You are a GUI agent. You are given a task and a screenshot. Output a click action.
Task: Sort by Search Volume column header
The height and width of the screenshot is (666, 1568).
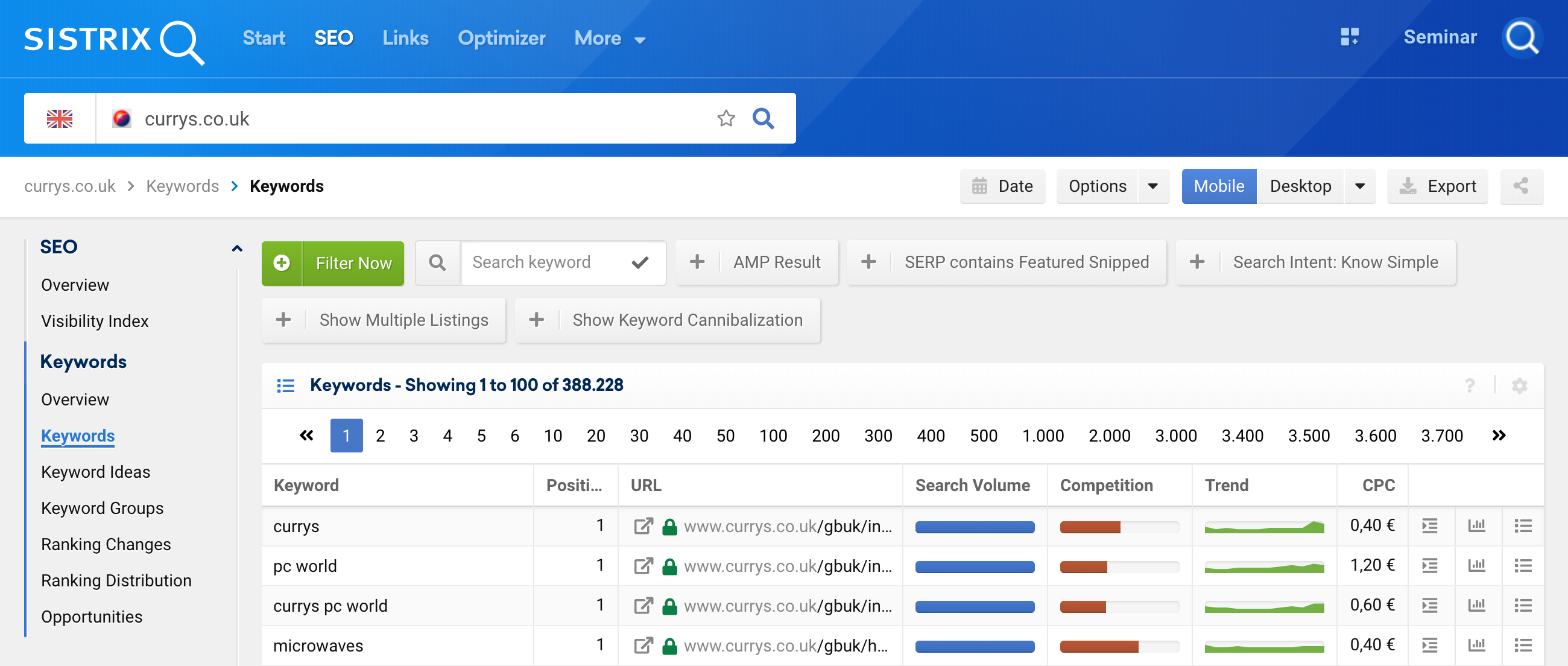tap(972, 485)
